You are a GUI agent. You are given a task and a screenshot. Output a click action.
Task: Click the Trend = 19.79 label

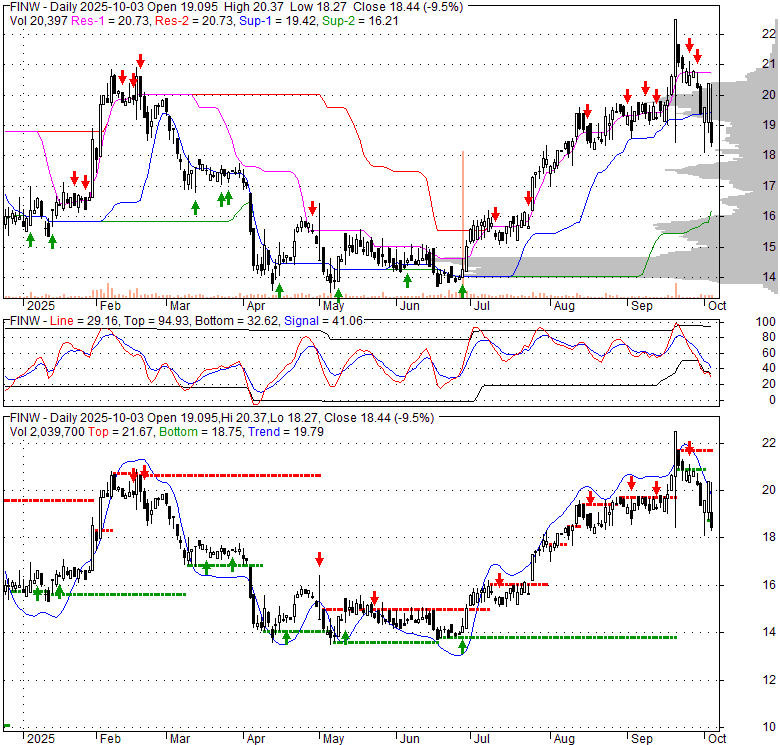[x=286, y=432]
